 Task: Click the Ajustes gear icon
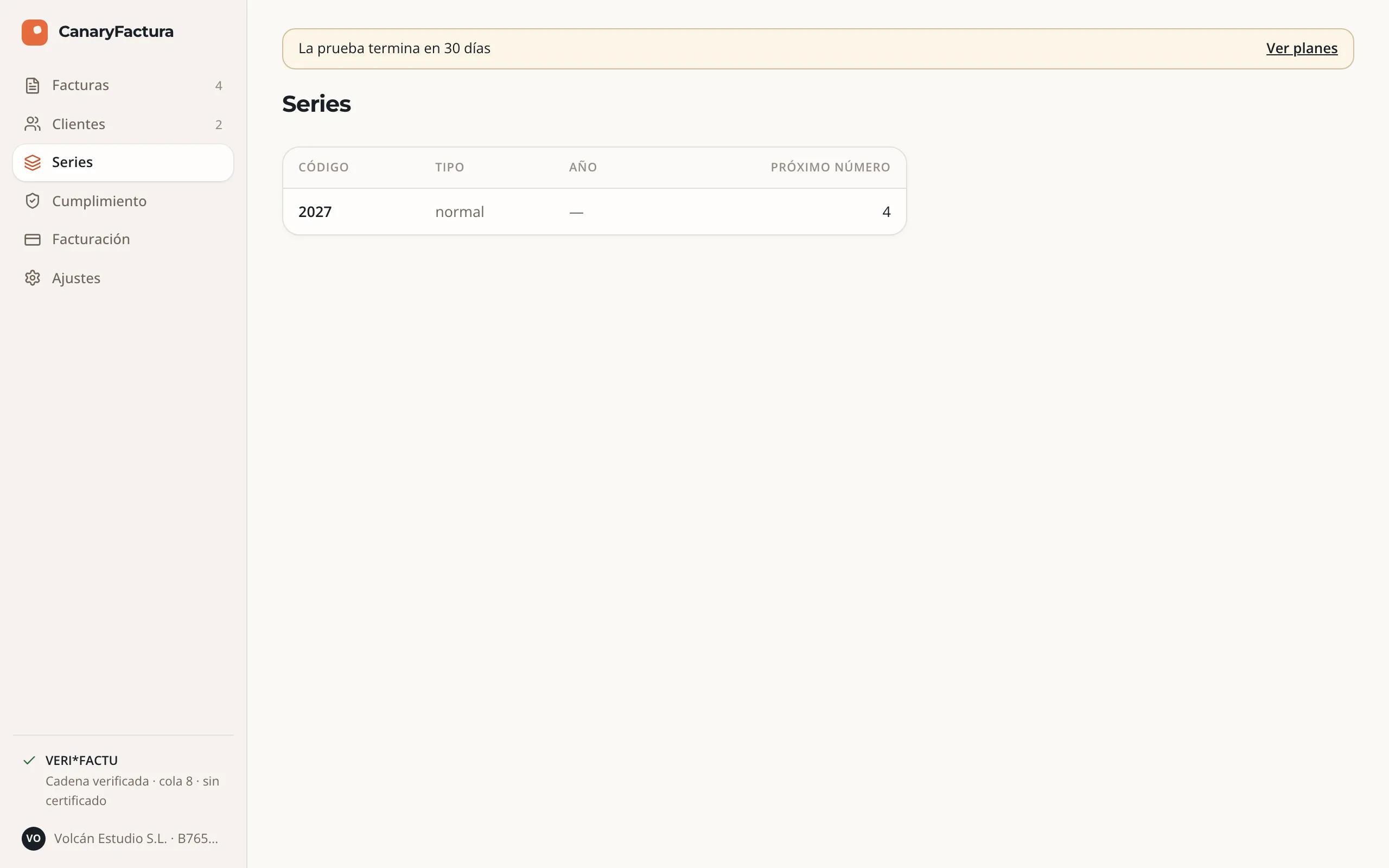point(33,278)
